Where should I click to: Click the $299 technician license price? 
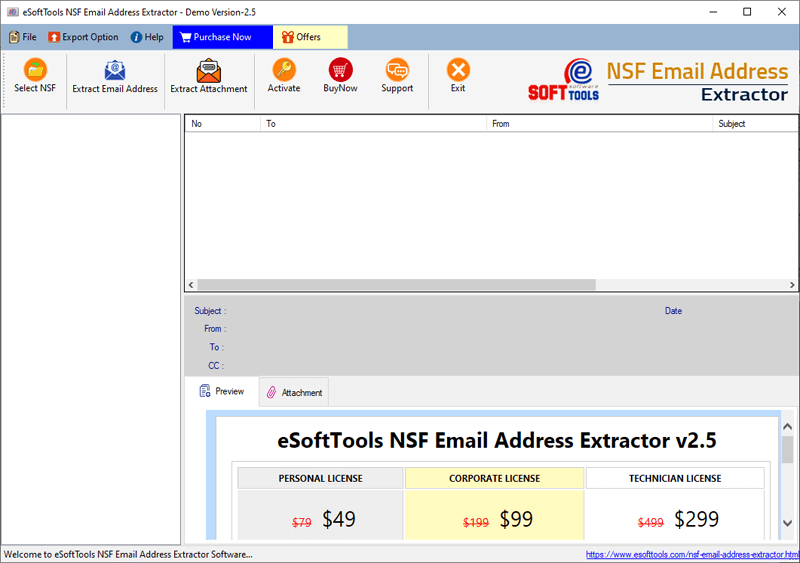[x=696, y=519]
